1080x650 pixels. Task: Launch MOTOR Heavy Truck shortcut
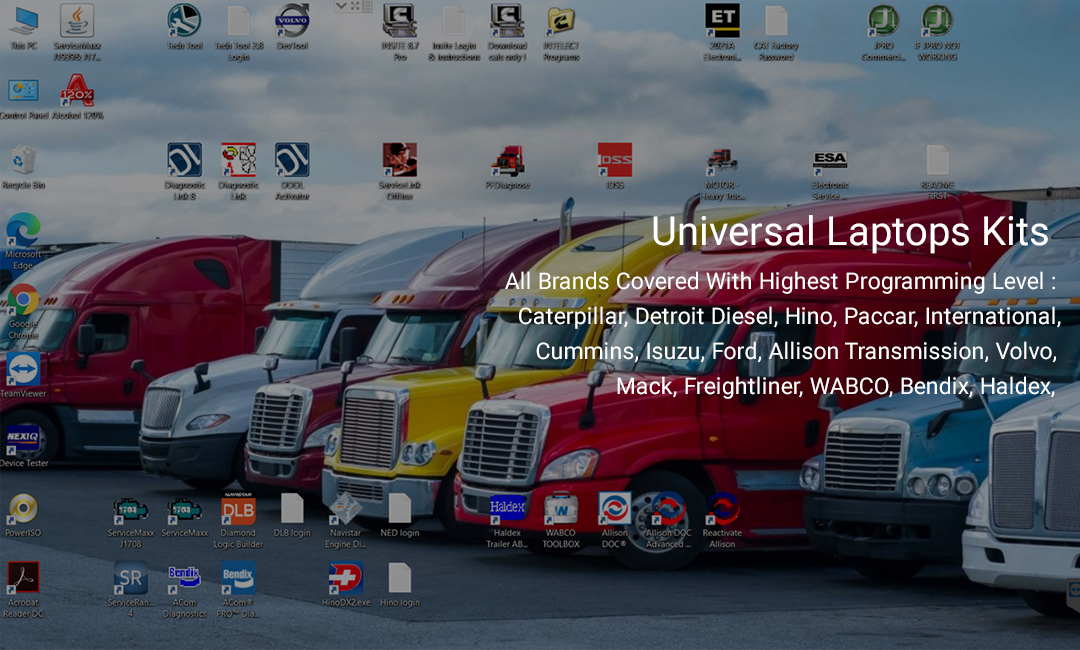[723, 172]
